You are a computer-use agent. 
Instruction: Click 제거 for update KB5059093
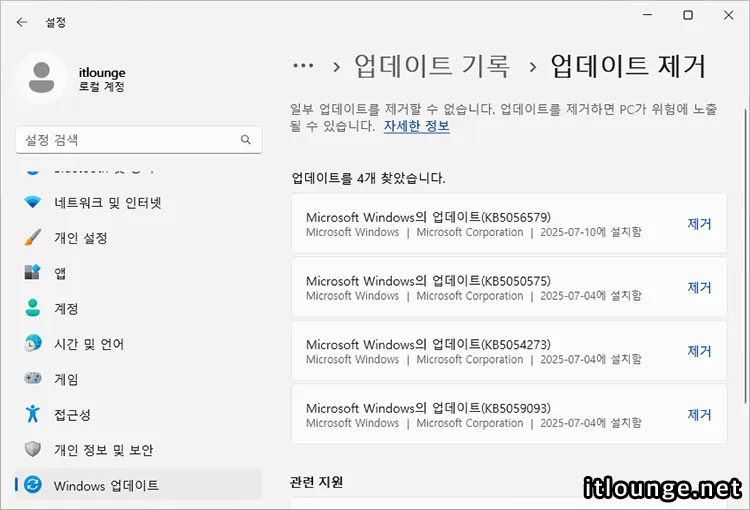[x=699, y=415]
